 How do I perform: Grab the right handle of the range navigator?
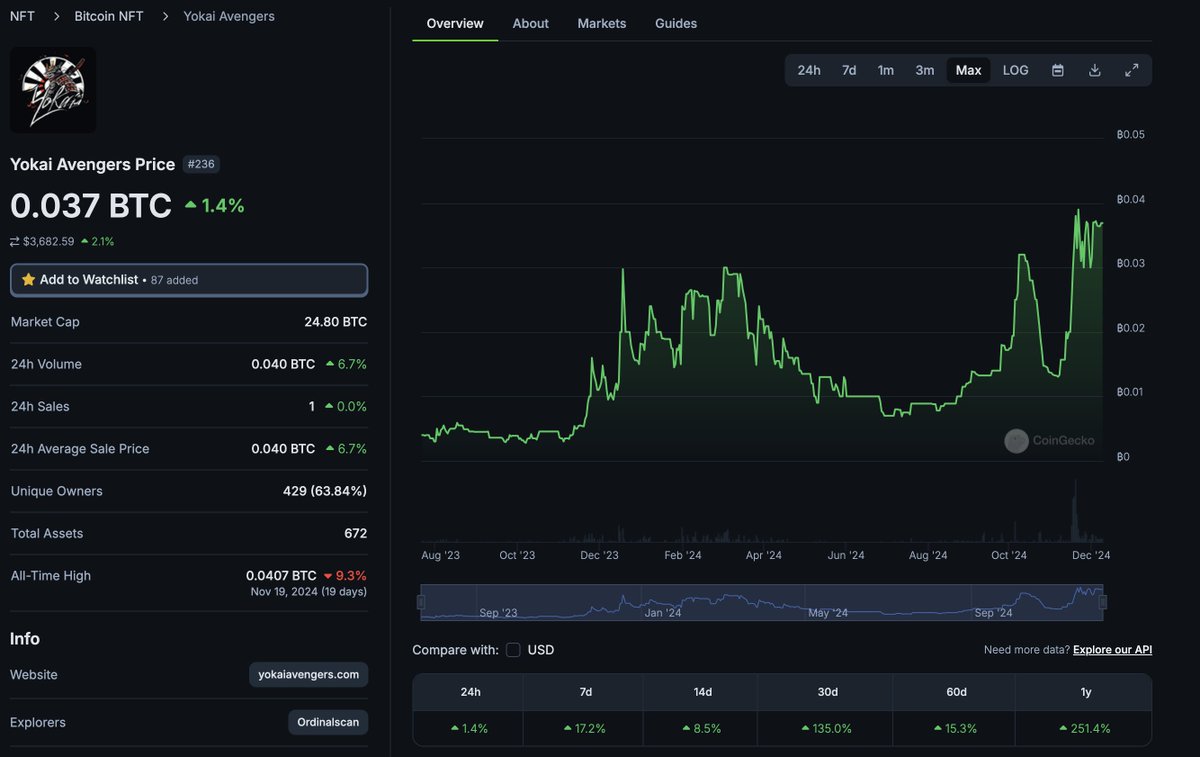[x=1104, y=602]
